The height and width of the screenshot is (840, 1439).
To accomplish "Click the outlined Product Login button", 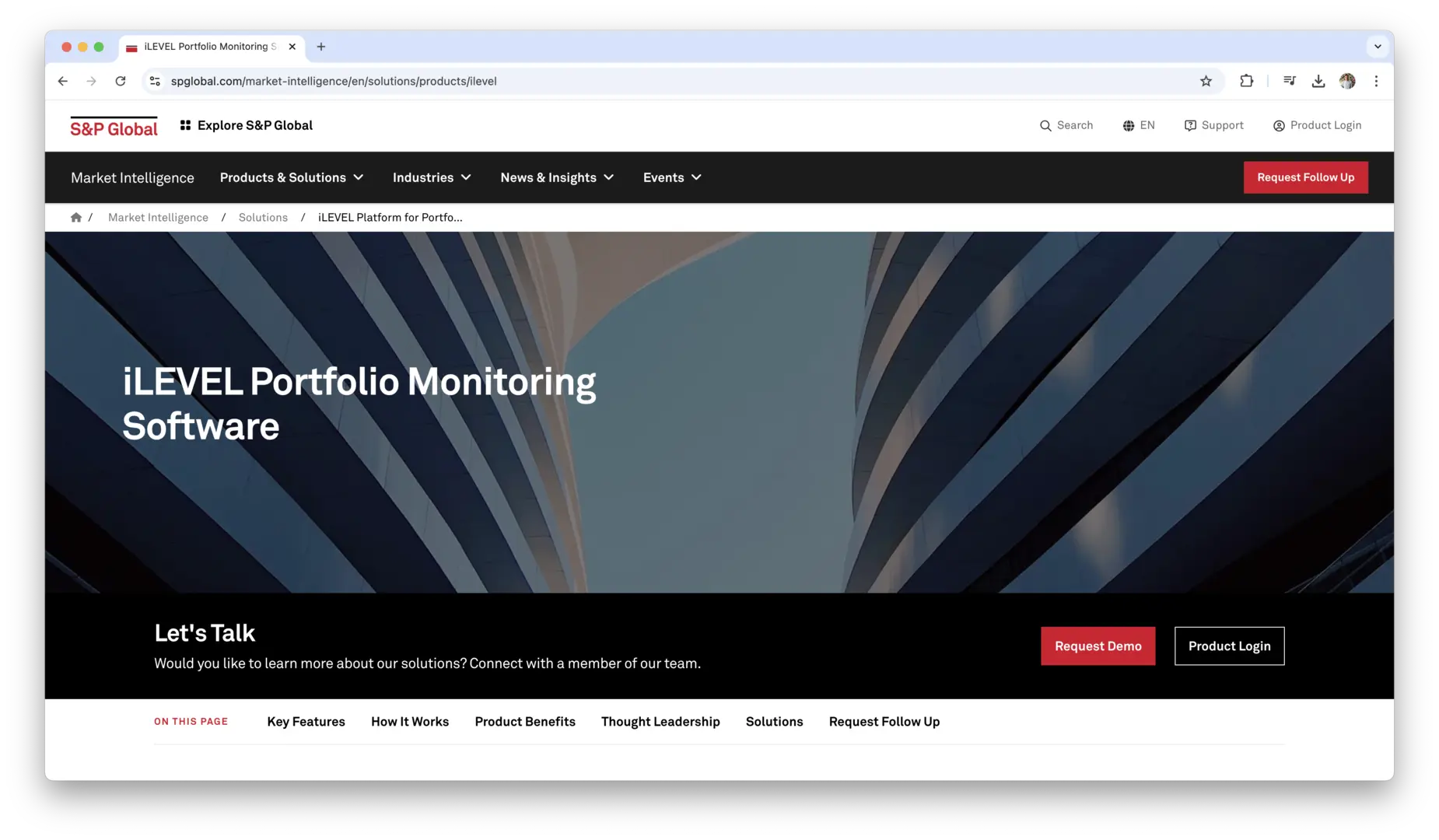I will coord(1229,646).
